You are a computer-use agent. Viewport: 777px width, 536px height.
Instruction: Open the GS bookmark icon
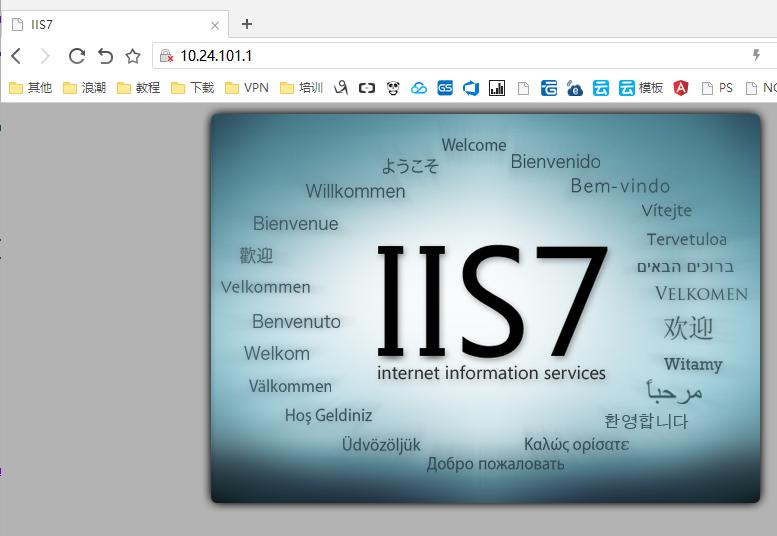445,88
